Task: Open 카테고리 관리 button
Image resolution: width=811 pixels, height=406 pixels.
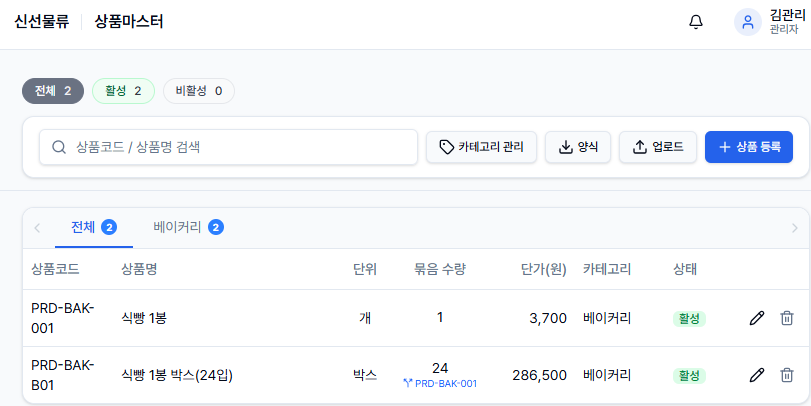Action: click(x=481, y=147)
